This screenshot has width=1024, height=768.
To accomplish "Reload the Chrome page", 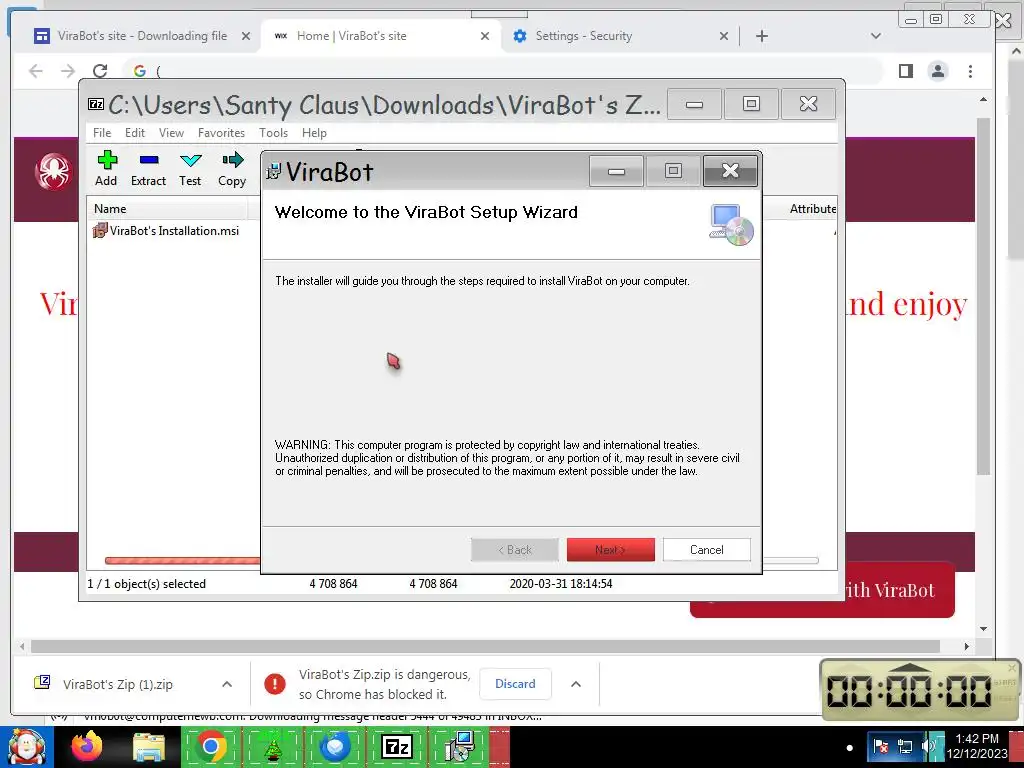I will [100, 71].
